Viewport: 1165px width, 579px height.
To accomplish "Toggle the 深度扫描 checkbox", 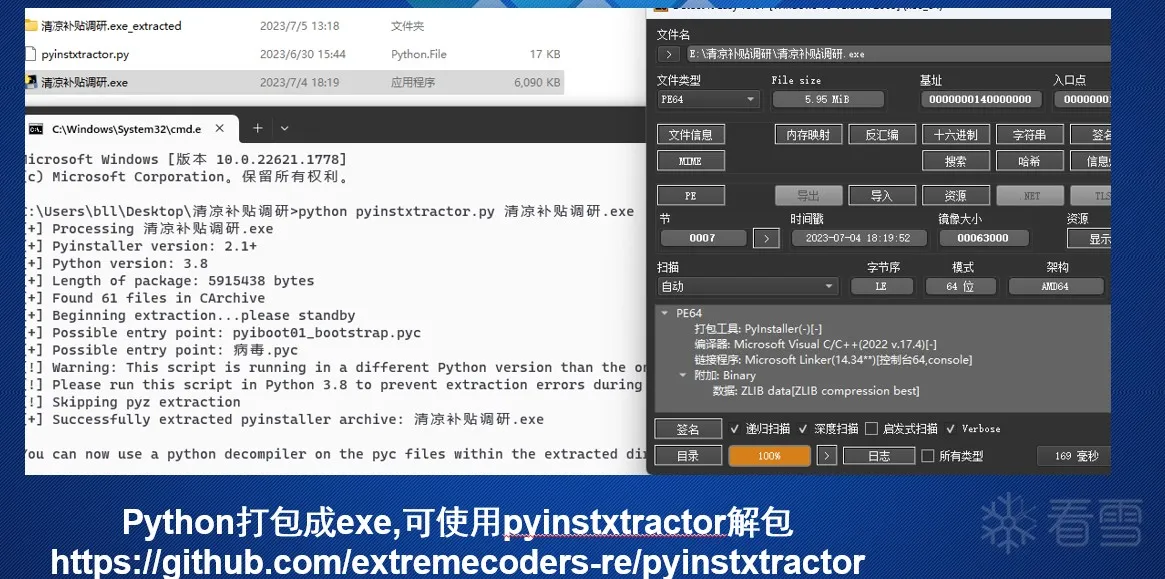I will (x=802, y=429).
